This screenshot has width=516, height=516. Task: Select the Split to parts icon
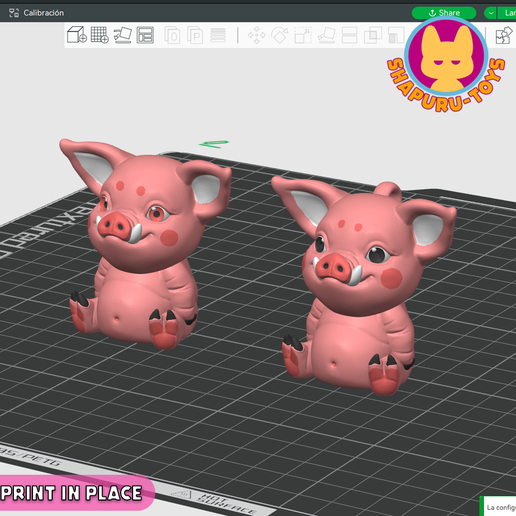(x=195, y=35)
